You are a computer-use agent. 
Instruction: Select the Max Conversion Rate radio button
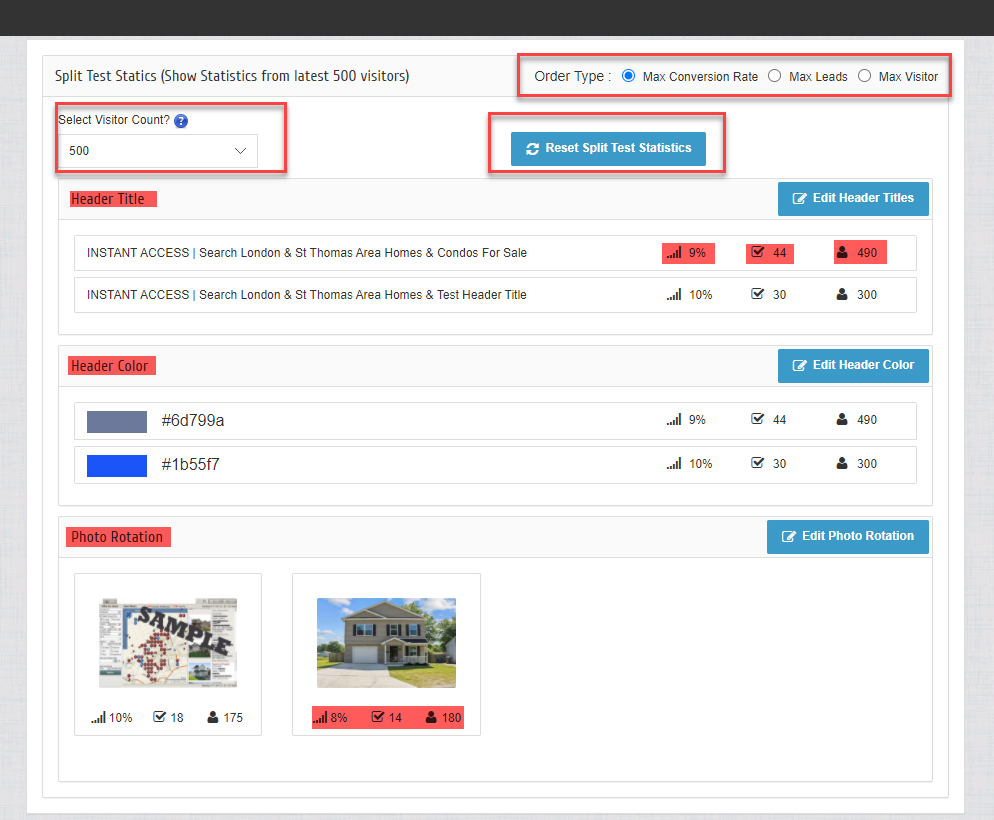pos(629,76)
